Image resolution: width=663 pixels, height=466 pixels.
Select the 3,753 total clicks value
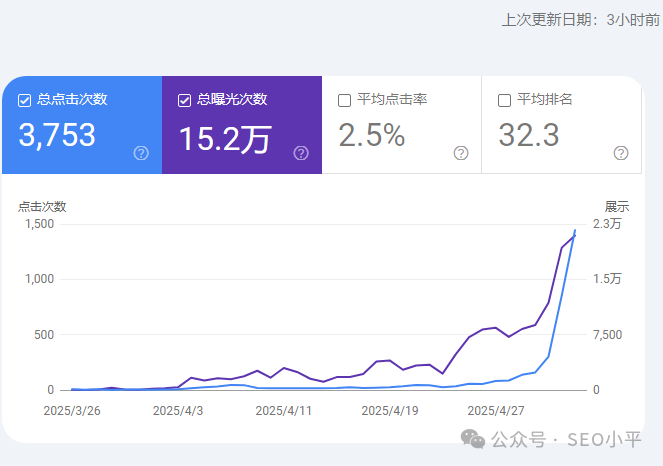[x=57, y=135]
